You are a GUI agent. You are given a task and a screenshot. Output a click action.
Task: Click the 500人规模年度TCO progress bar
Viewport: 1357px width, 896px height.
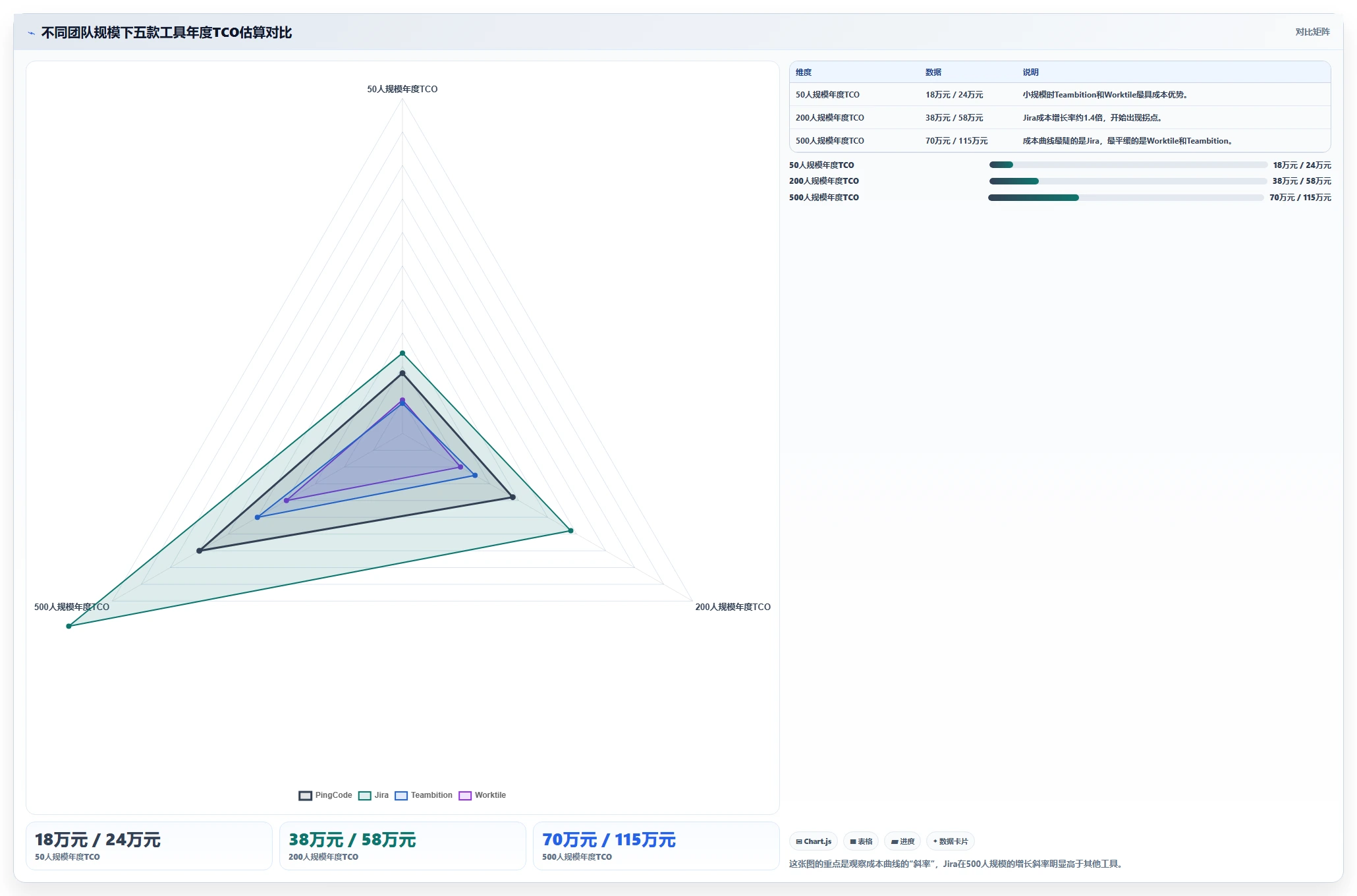pos(1126,198)
